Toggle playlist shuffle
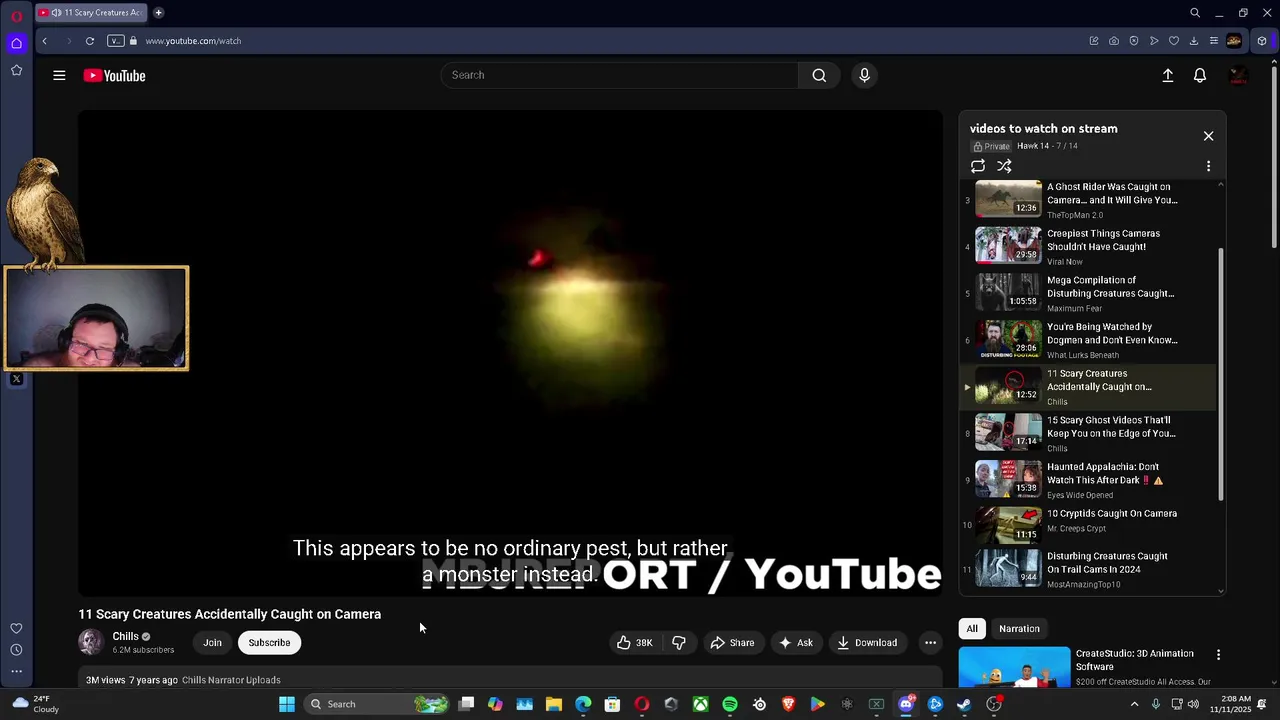1280x720 pixels. [x=1004, y=167]
